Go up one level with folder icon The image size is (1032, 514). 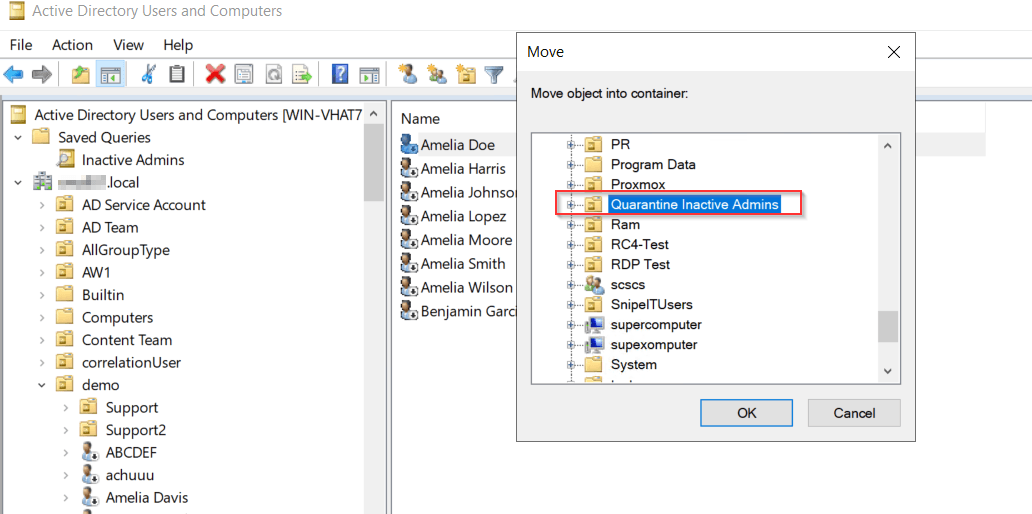click(80, 74)
